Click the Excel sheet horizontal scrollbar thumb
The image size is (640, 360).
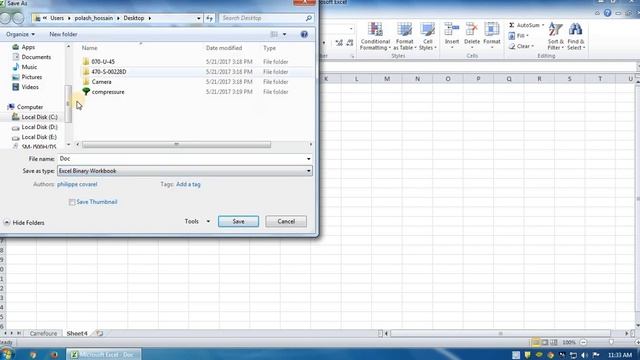click(x=500, y=333)
